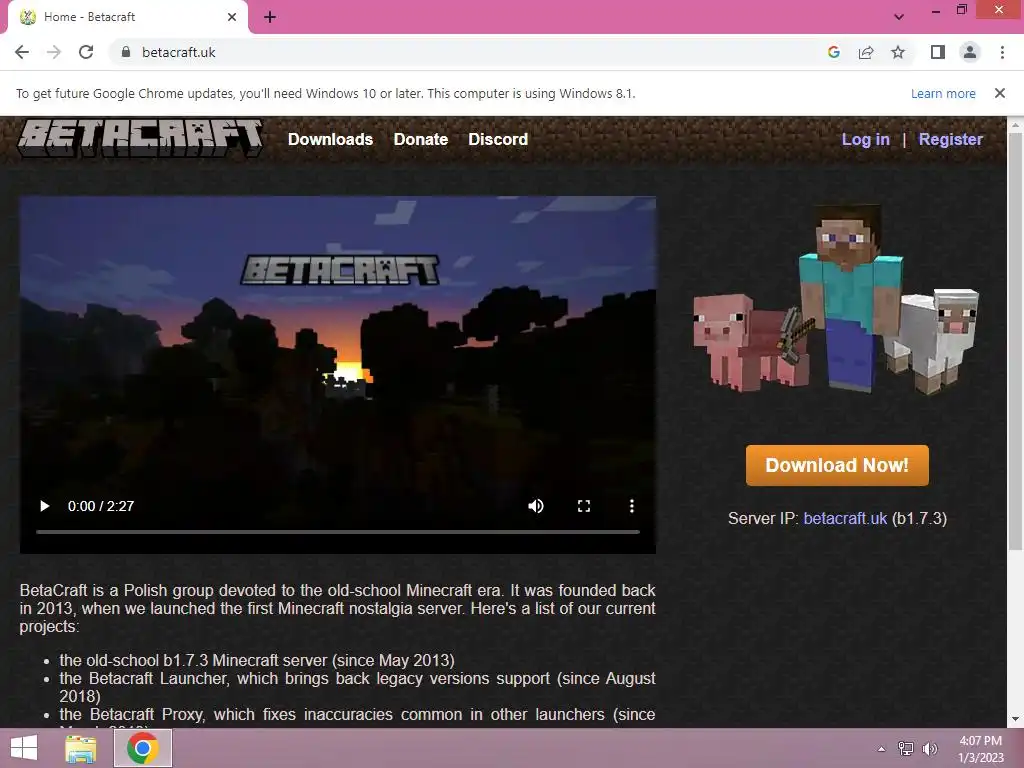Open the Chrome side panel
This screenshot has width=1024, height=768.
click(938, 52)
